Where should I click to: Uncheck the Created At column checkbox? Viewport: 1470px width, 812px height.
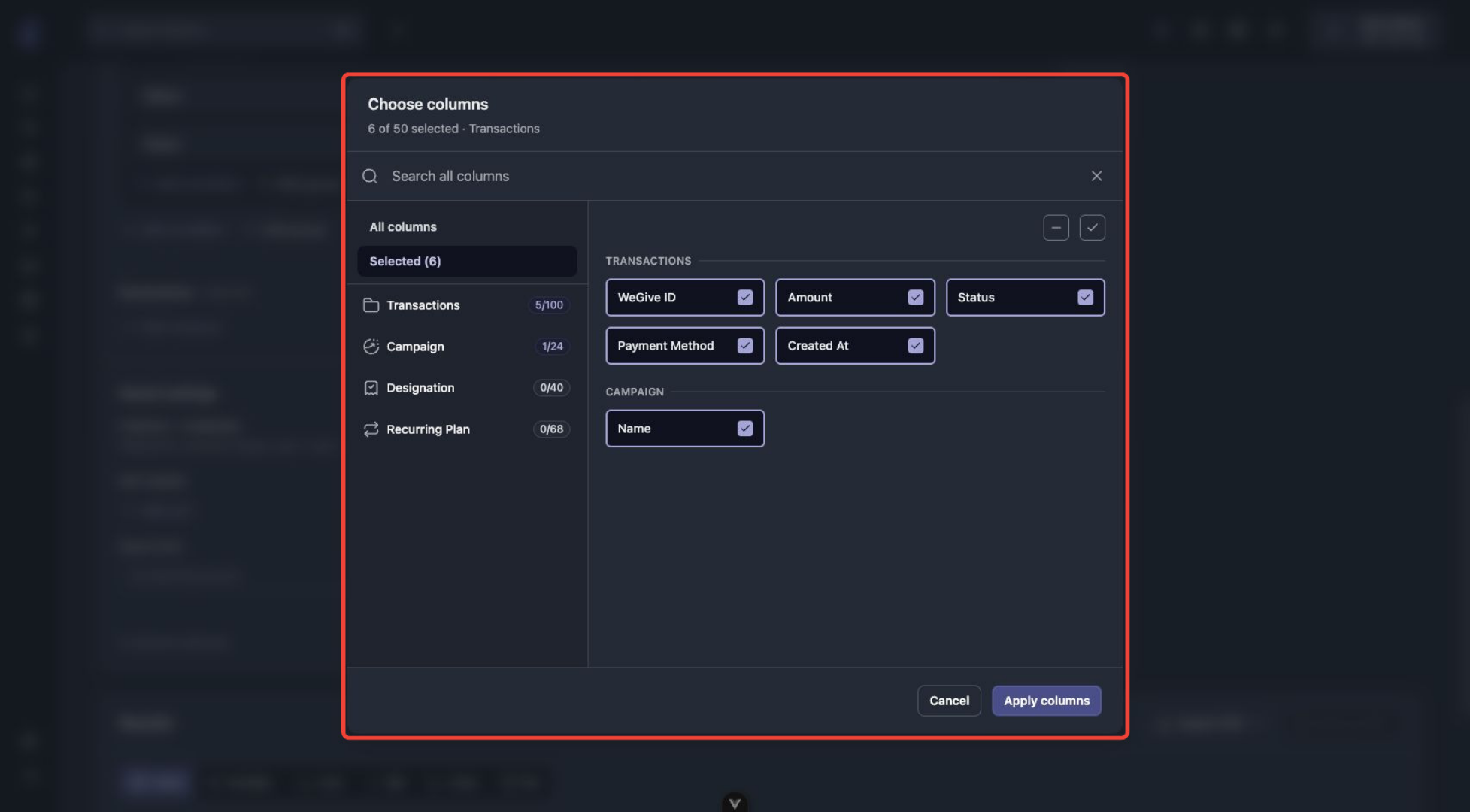tap(915, 346)
